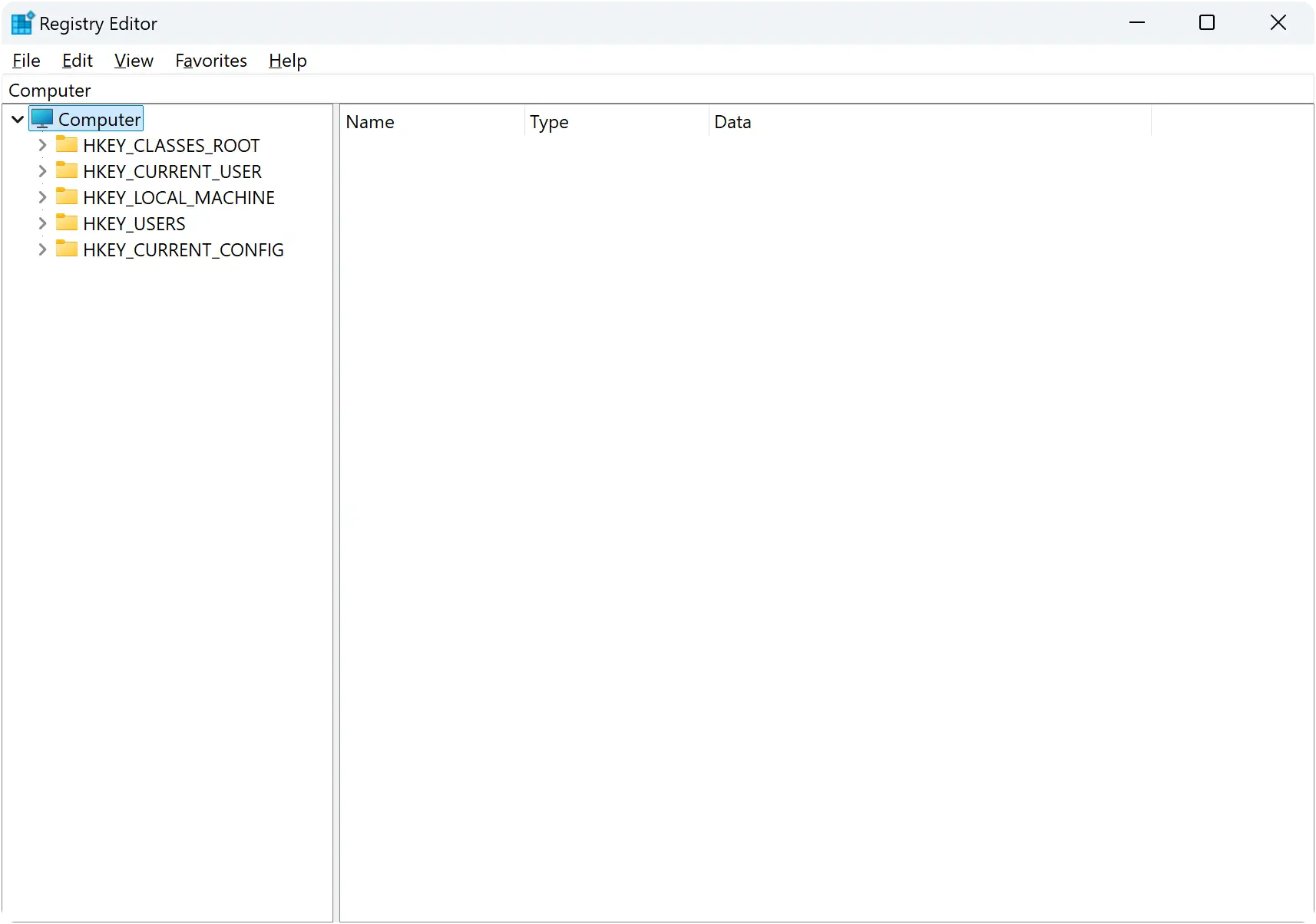This screenshot has width=1316, height=924.
Task: Select the HKEY_CURRENT_CONFIG label
Action: (184, 250)
